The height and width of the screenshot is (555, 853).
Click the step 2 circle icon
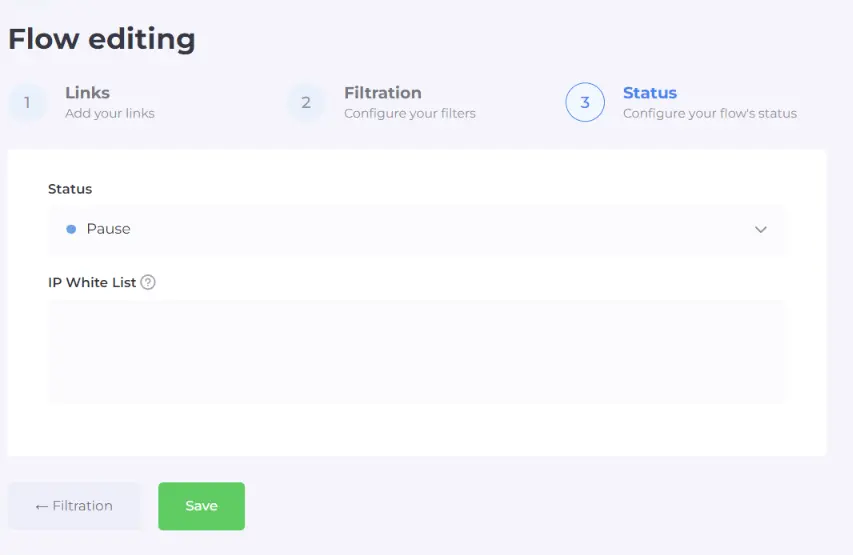[306, 102]
